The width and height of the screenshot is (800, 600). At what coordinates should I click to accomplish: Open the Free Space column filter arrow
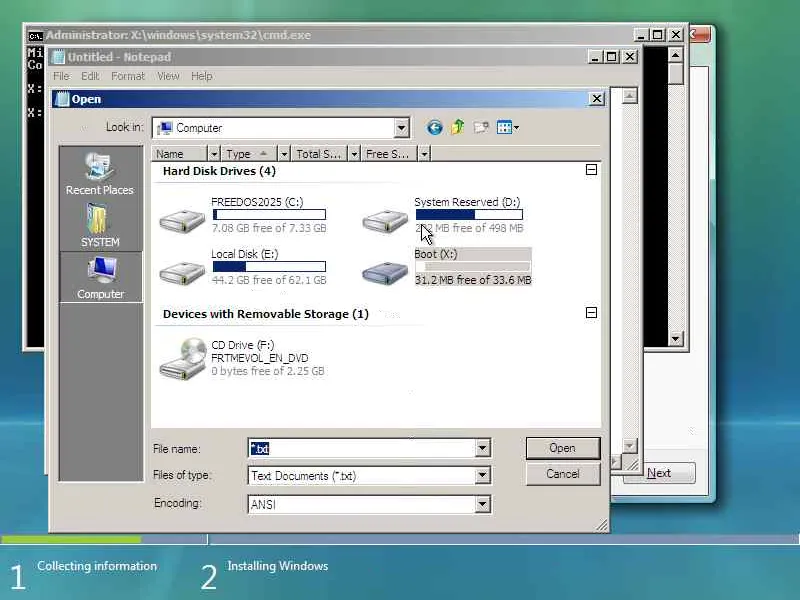point(424,154)
